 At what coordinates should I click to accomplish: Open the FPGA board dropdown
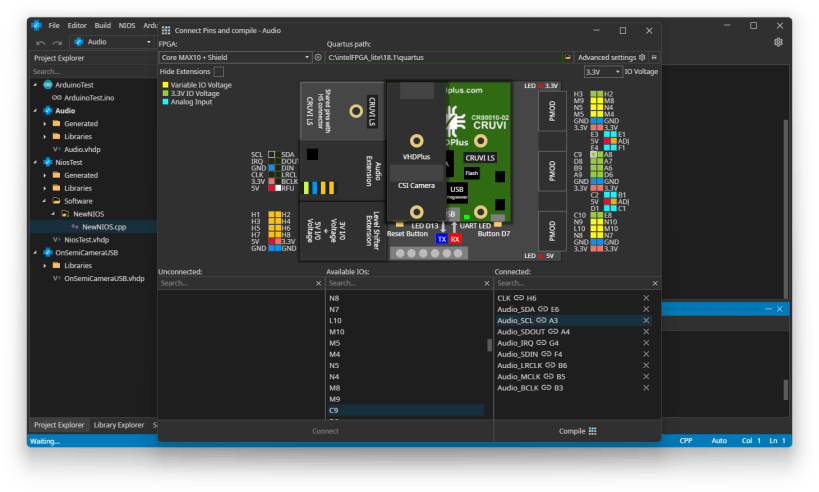pyautogui.click(x=235, y=57)
